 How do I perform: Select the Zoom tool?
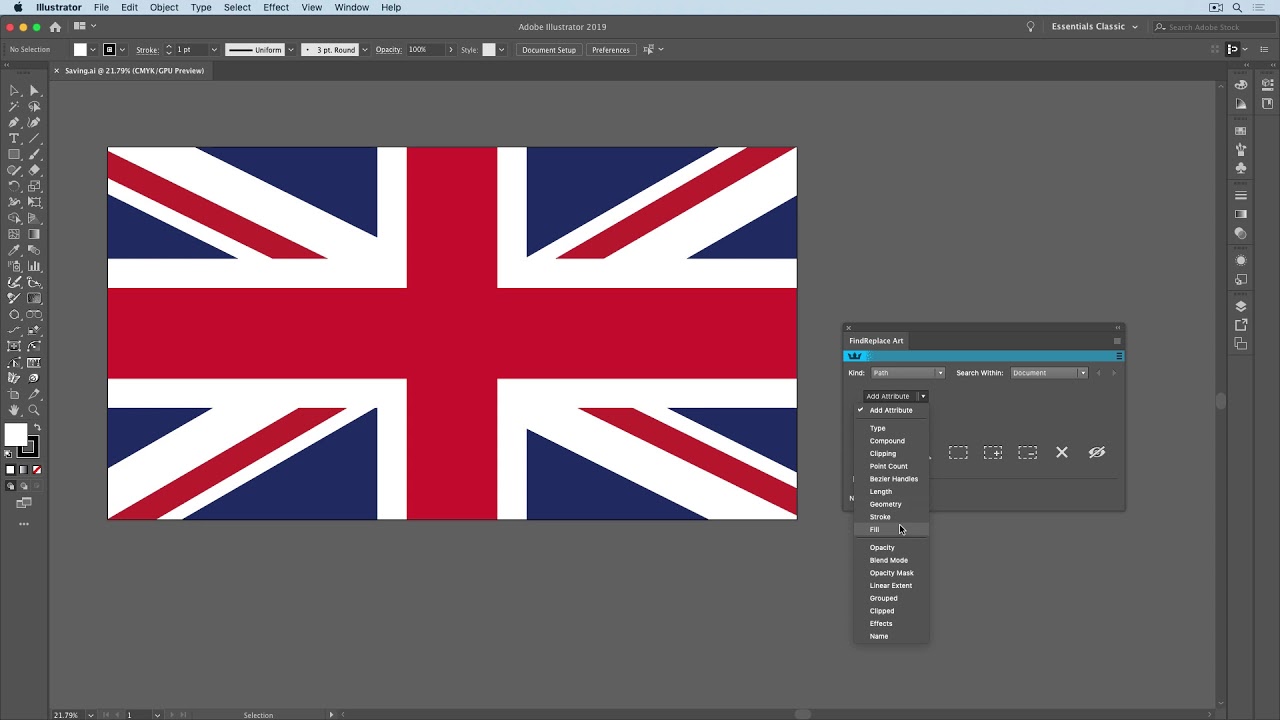34,410
